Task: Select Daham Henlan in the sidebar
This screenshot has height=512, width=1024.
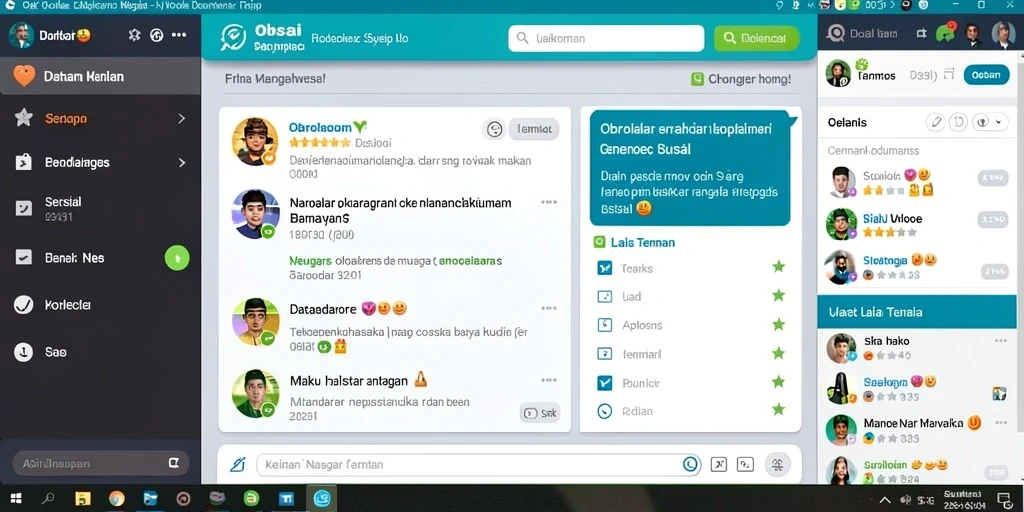Action: 101,76
